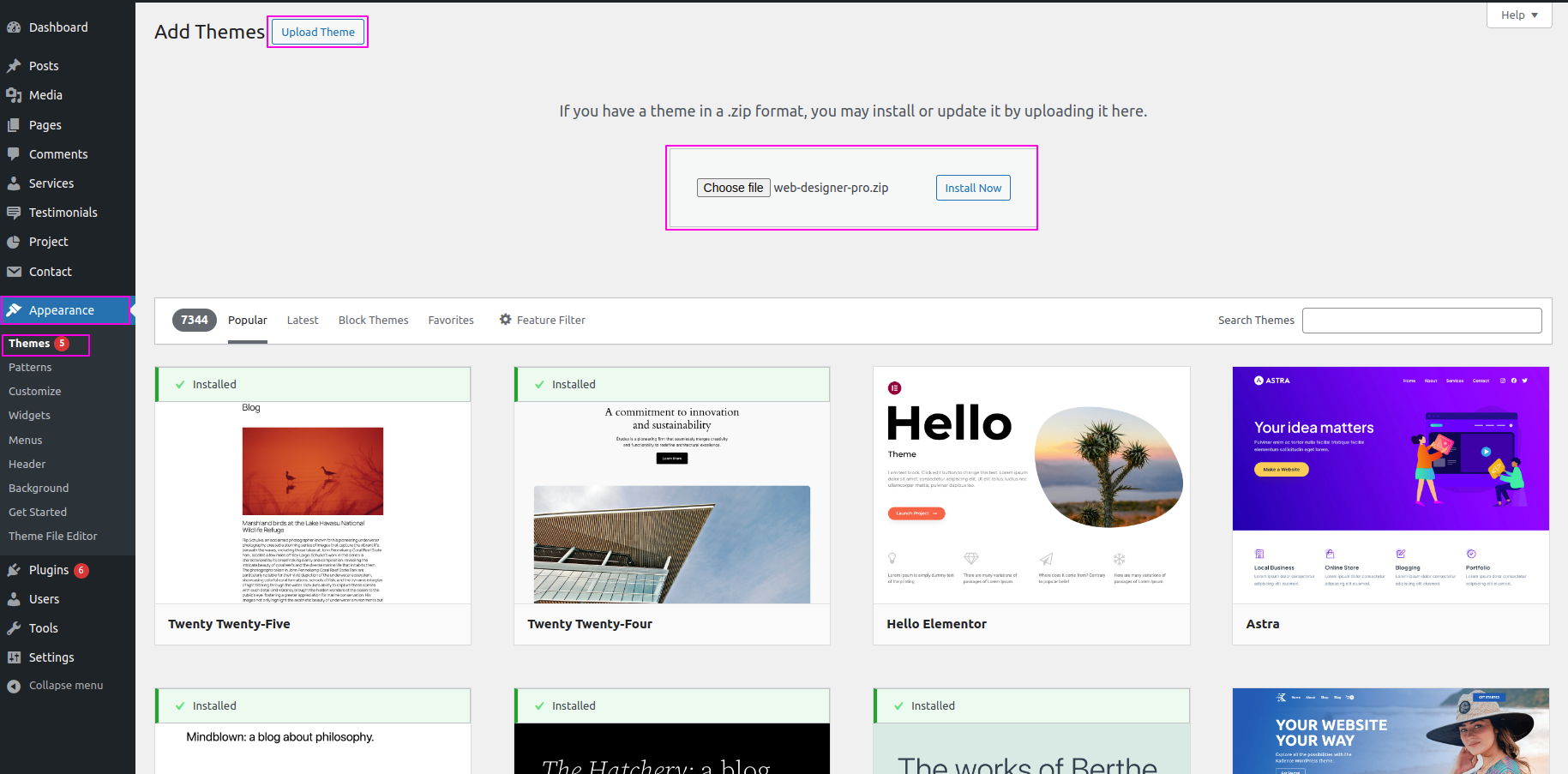The image size is (1568, 774).
Task: Click the Choose file button
Action: coord(733,188)
